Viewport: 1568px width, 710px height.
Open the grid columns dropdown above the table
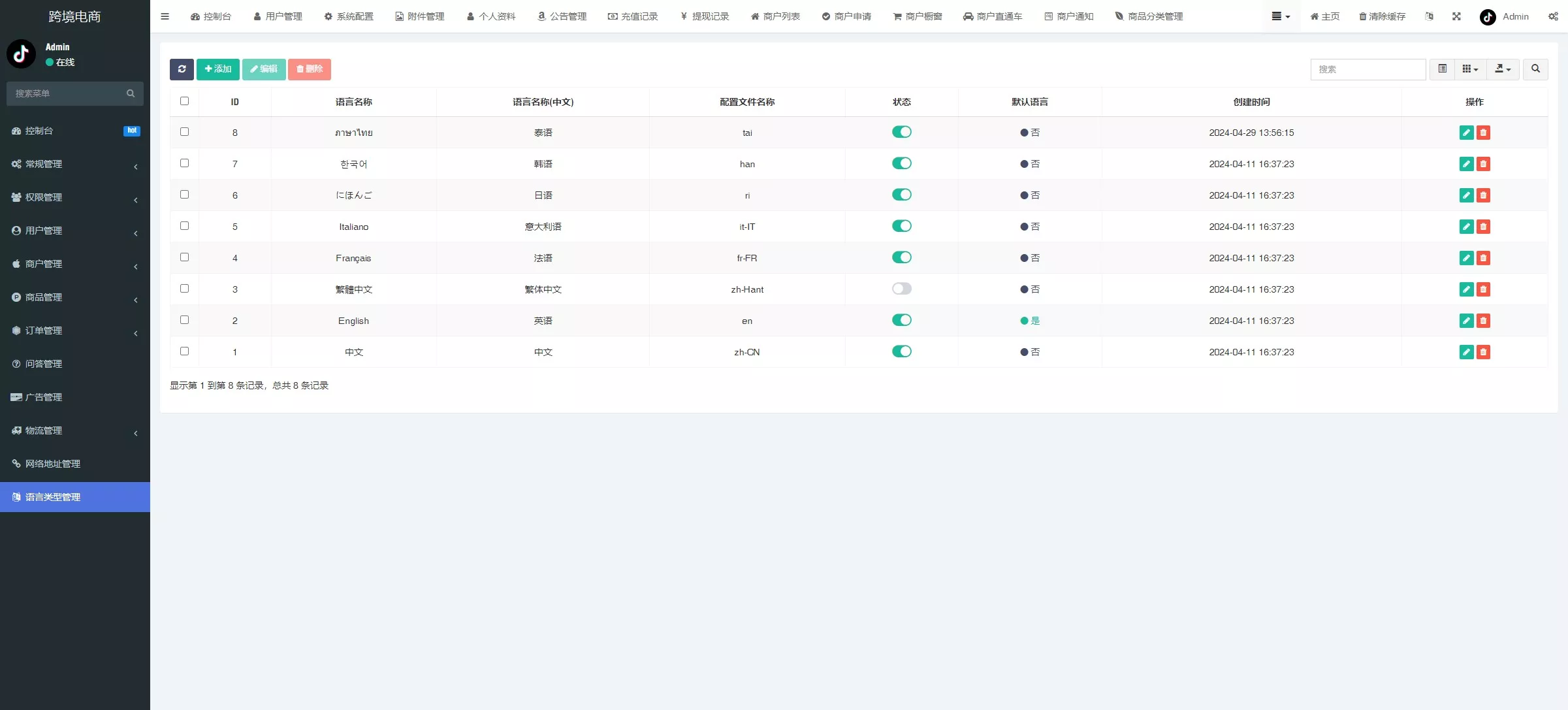point(1470,69)
